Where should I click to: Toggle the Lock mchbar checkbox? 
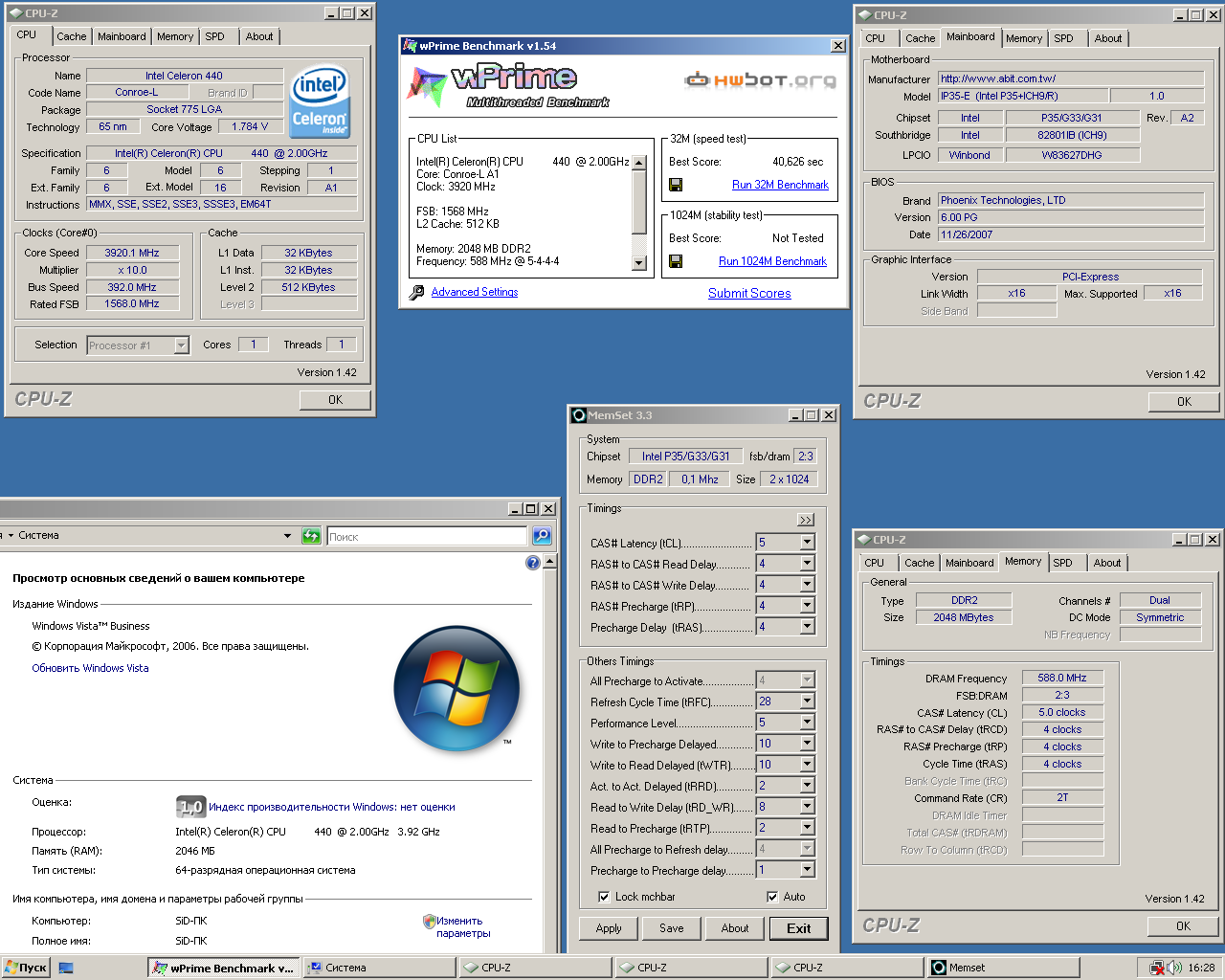604,897
